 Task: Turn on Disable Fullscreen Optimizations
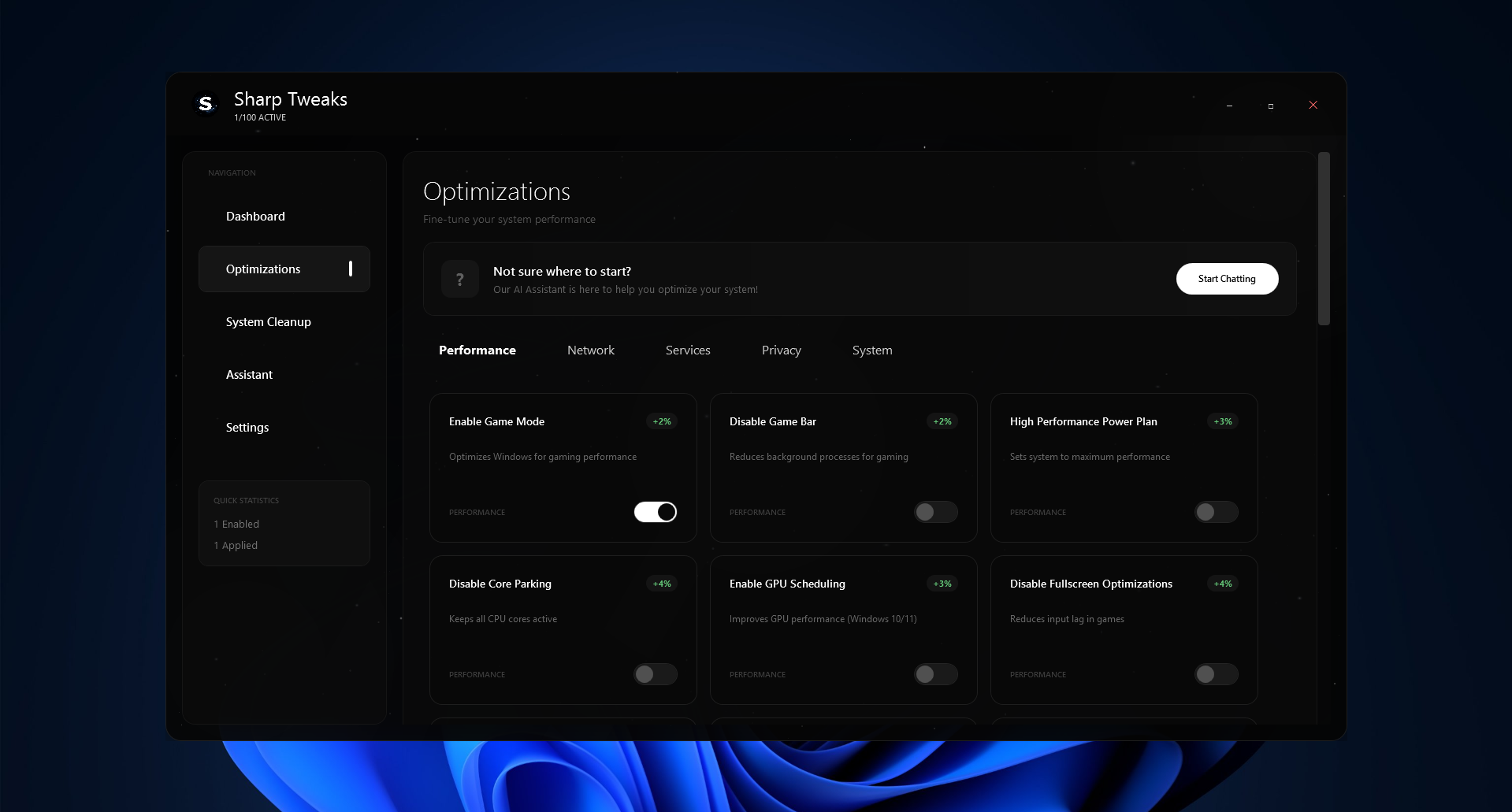tap(1216, 674)
